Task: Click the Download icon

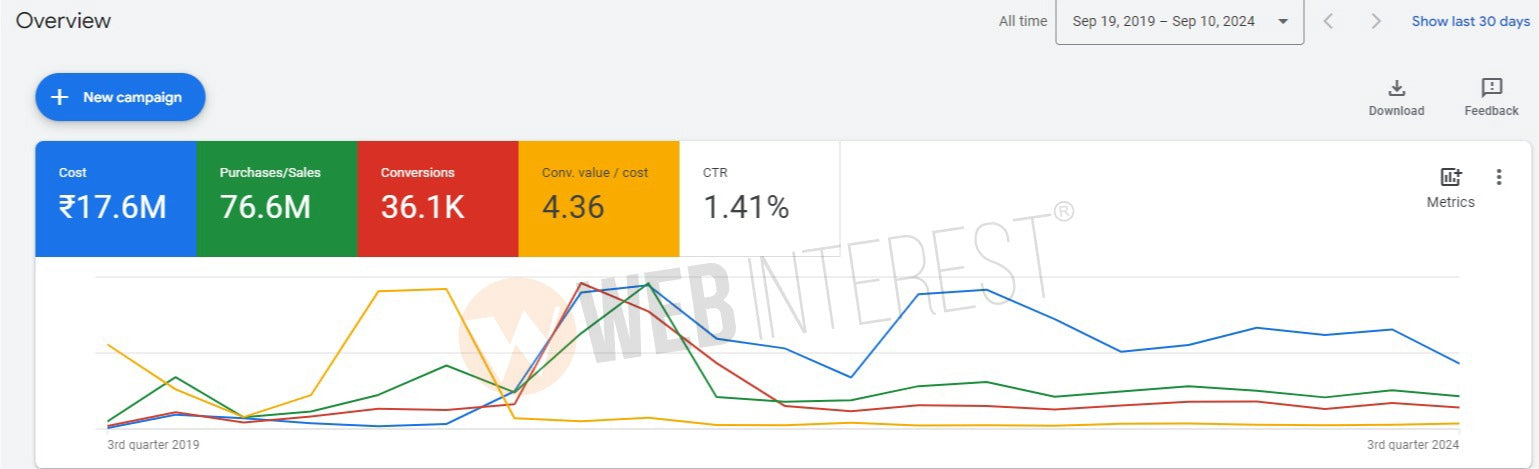Action: tap(1397, 88)
